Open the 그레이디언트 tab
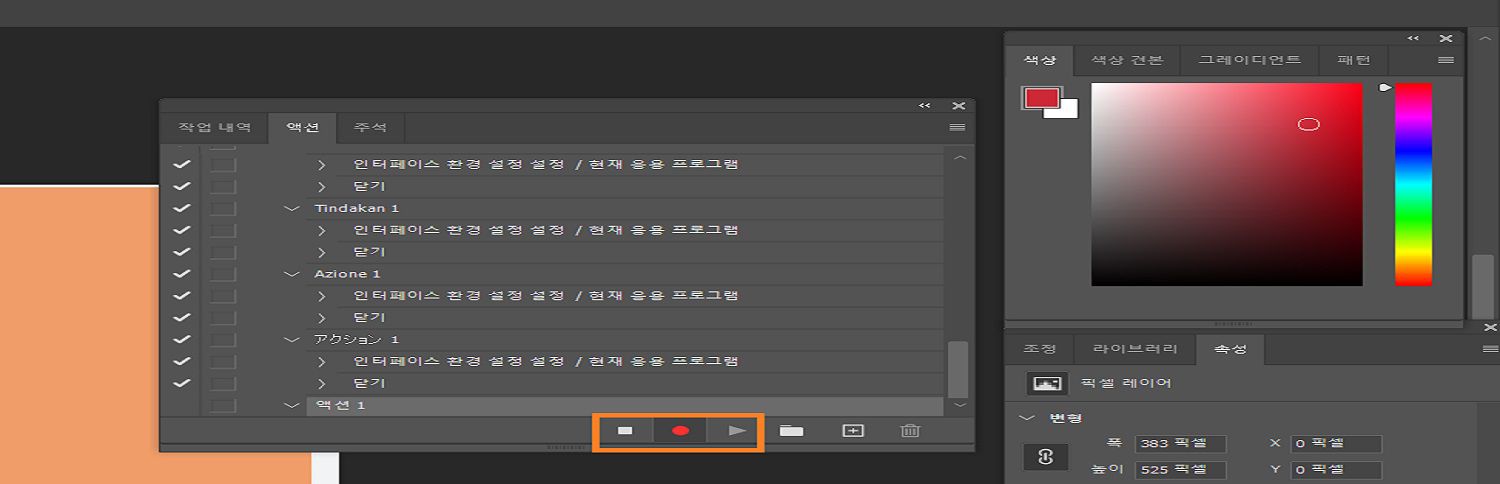This screenshot has height=484, width=1500. tap(1250, 60)
